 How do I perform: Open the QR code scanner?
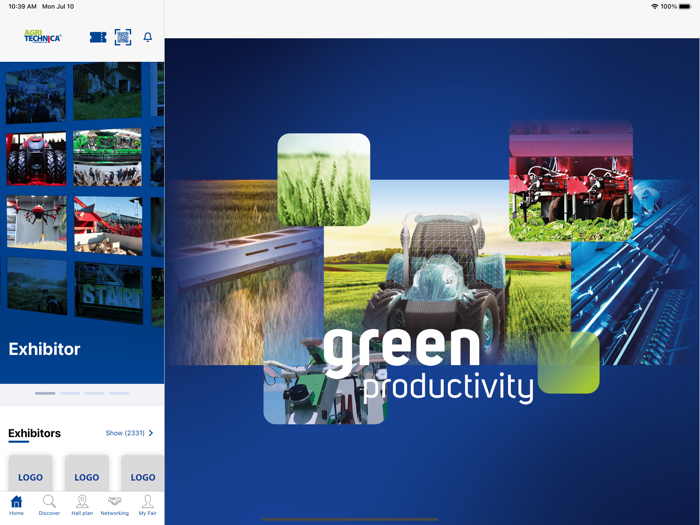pos(123,37)
